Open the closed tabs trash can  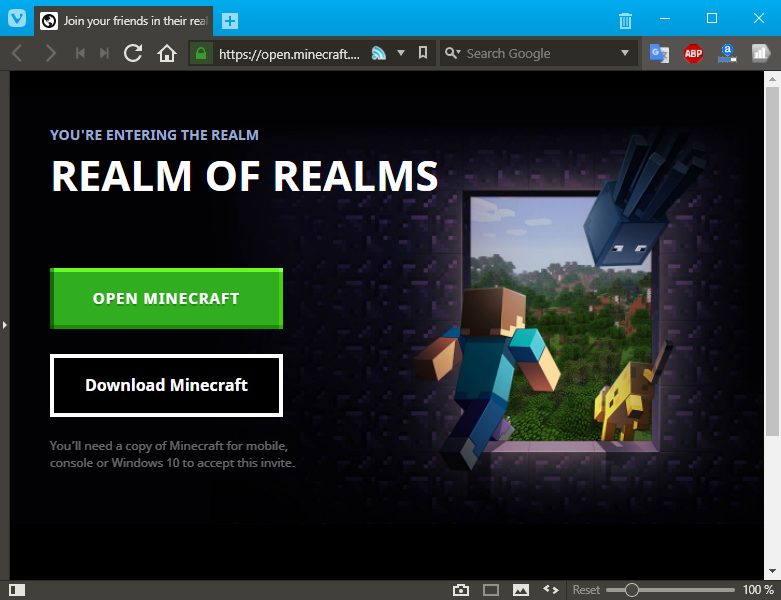[625, 20]
